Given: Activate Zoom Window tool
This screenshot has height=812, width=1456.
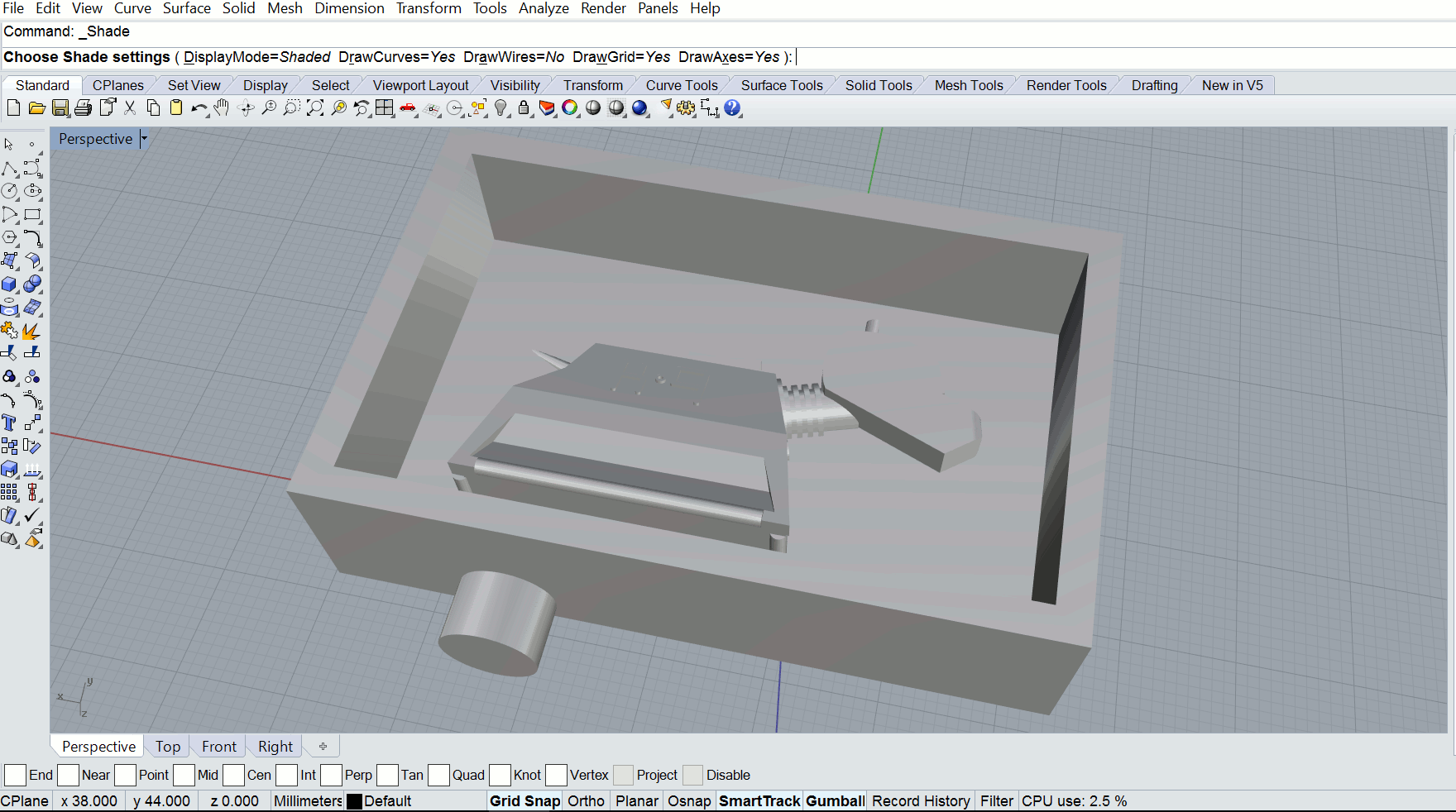Looking at the screenshot, I should point(292,108).
